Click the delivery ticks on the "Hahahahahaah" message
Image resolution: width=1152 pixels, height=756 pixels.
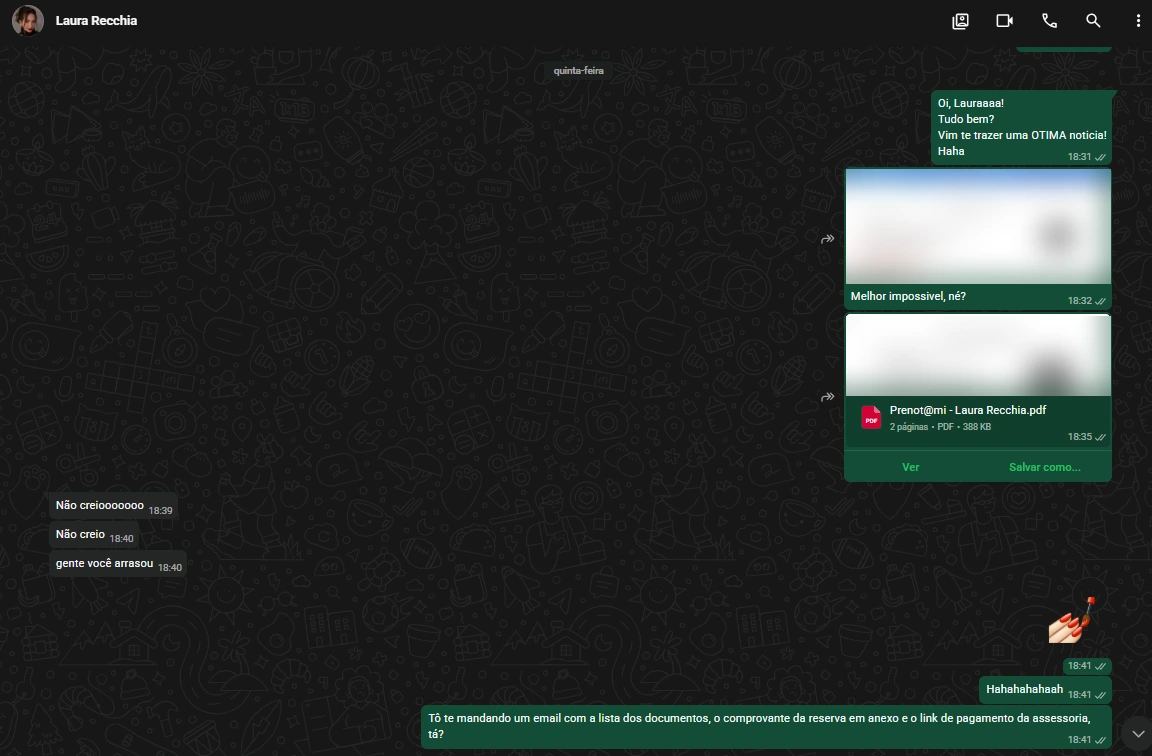click(1100, 695)
